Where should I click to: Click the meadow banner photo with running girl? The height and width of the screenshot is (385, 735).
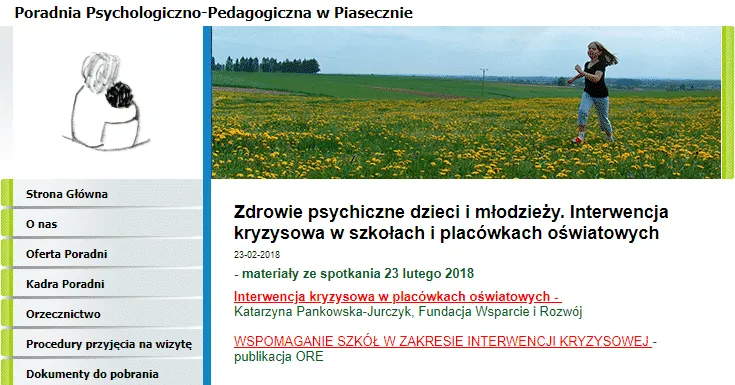click(466, 102)
